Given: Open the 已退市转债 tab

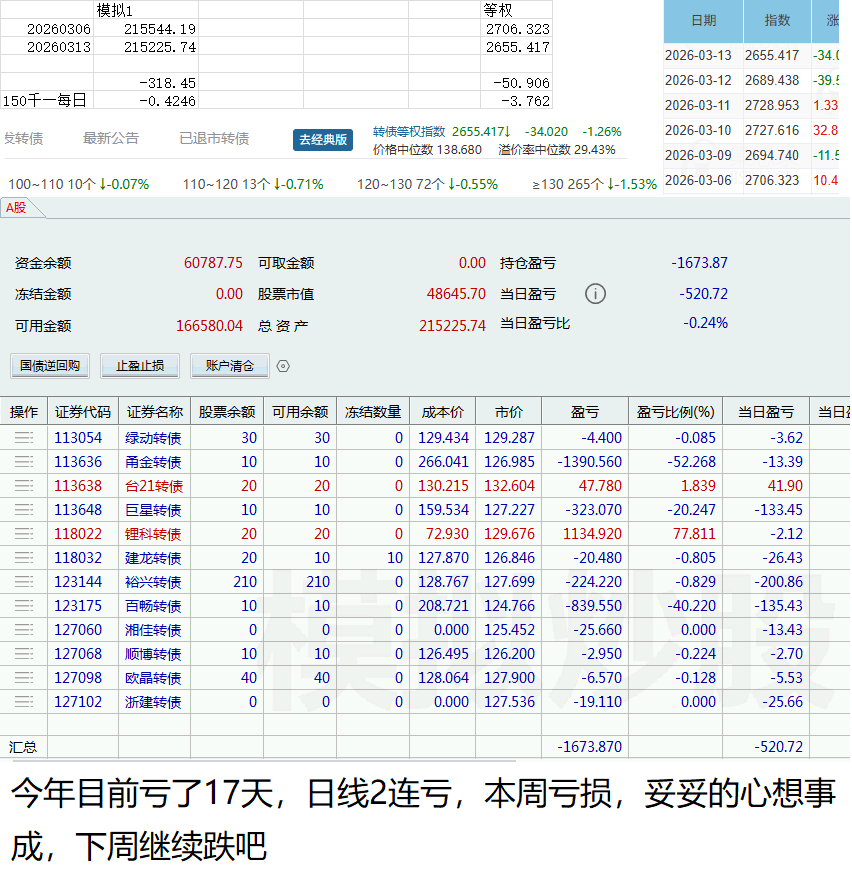Looking at the screenshot, I should [215, 138].
